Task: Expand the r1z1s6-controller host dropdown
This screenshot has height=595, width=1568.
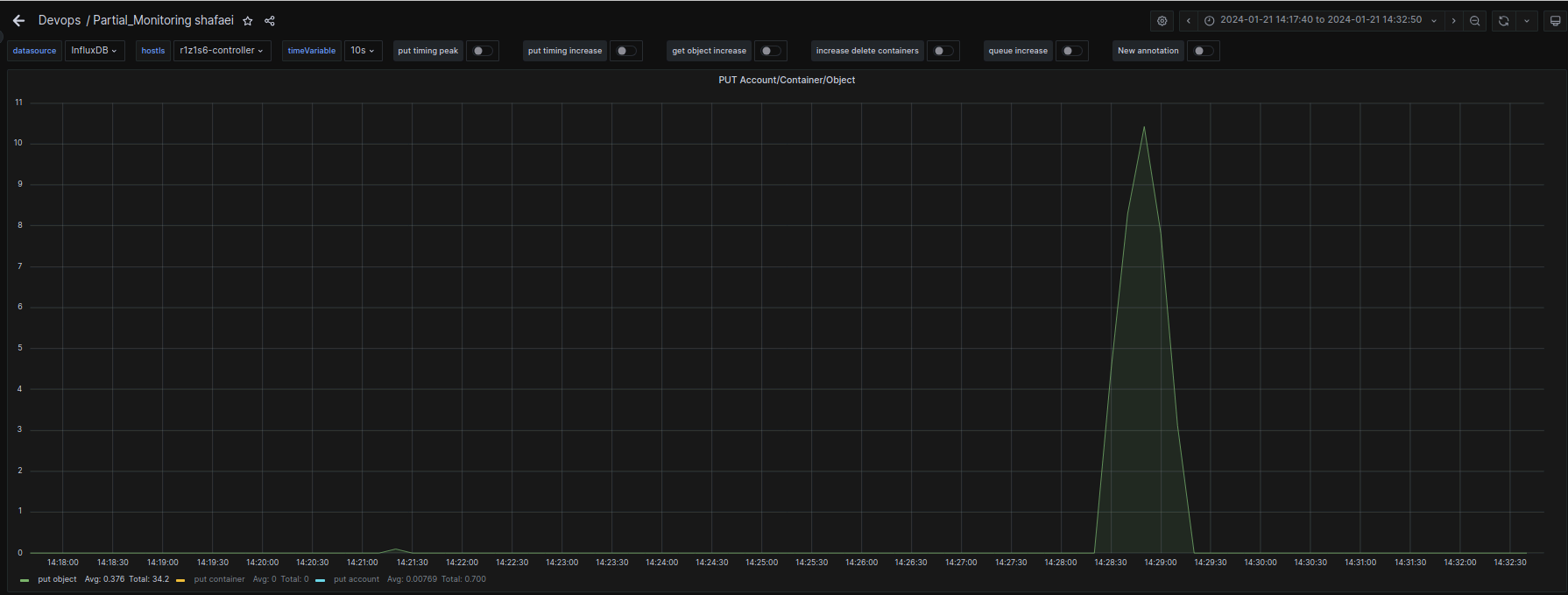Action: pos(222,51)
